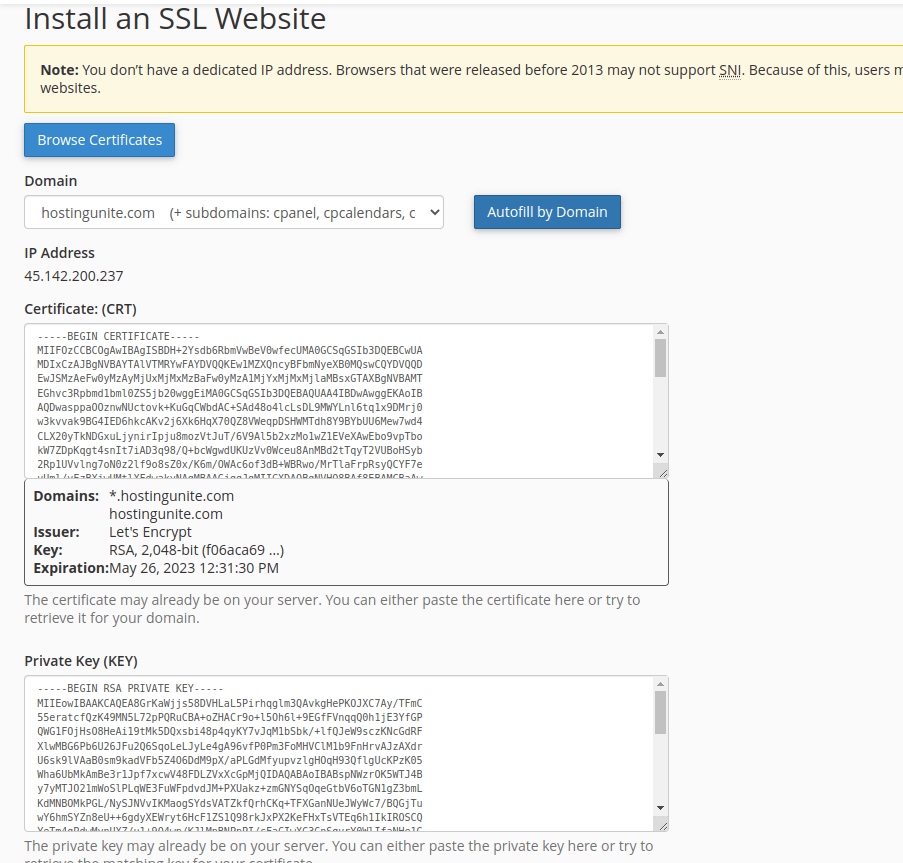
Task: Click the Autofill by Domain button
Action: tap(547, 211)
